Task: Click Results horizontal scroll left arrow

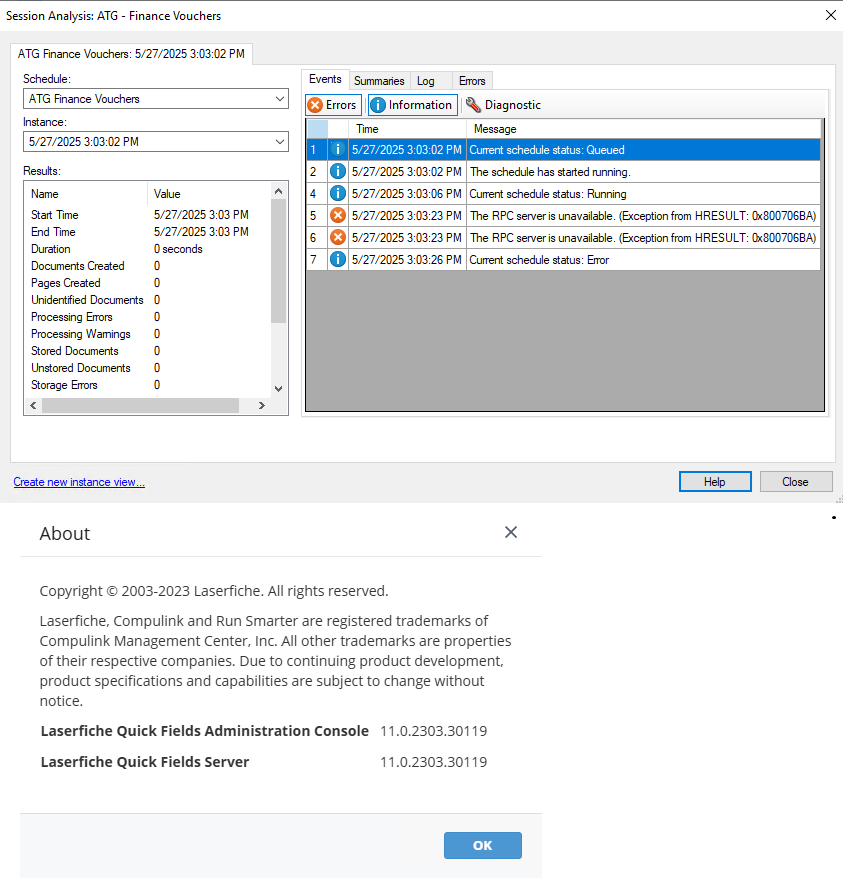Action: (x=33, y=405)
